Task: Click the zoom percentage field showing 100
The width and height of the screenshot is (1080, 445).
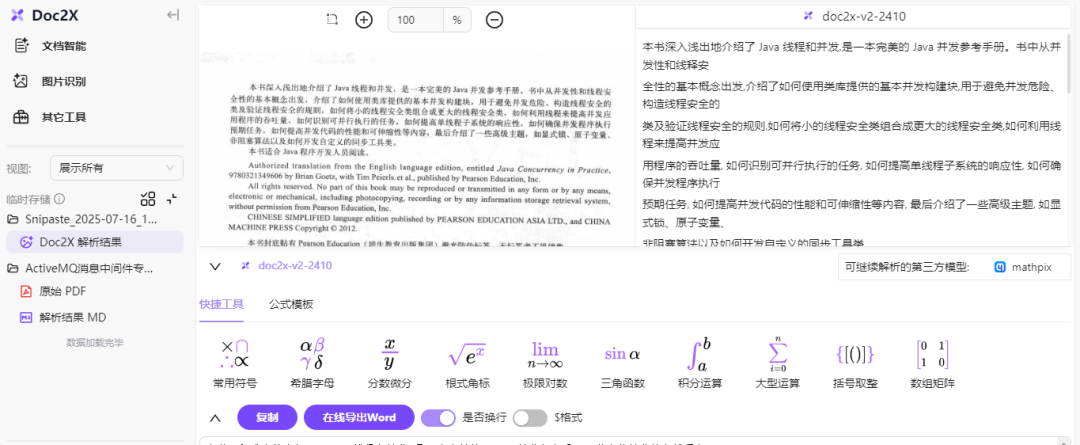Action: (416, 20)
